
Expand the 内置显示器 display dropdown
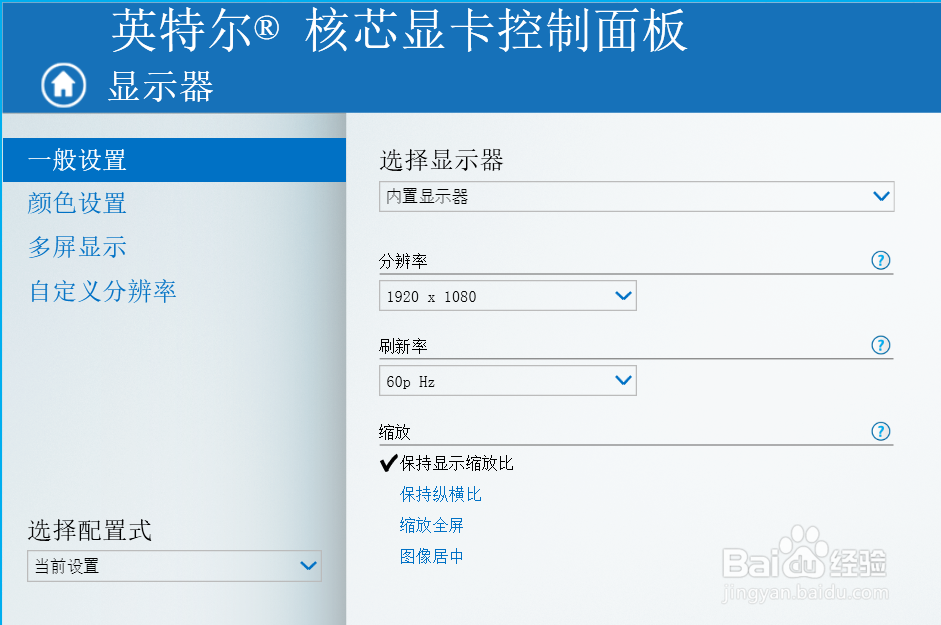point(637,196)
